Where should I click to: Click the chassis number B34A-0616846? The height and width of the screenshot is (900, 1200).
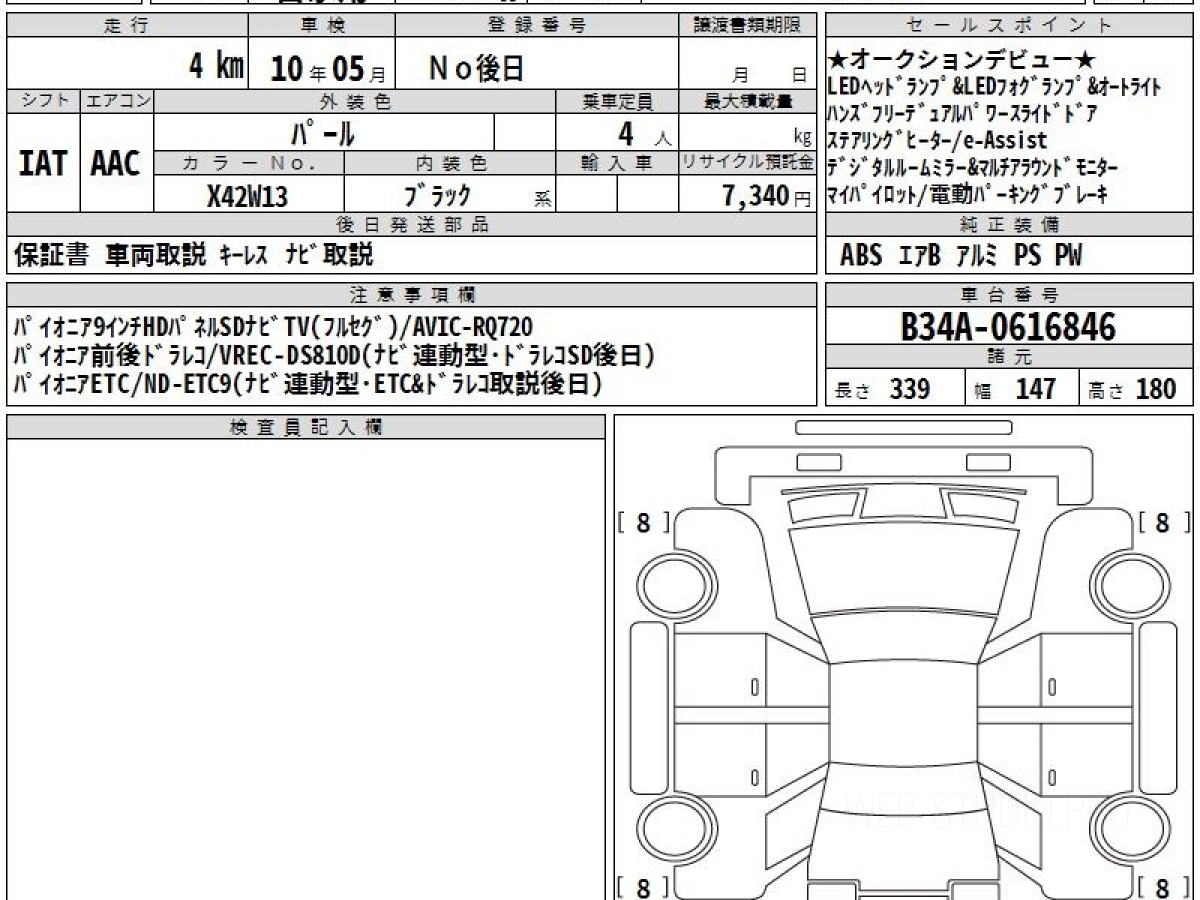tap(1008, 326)
